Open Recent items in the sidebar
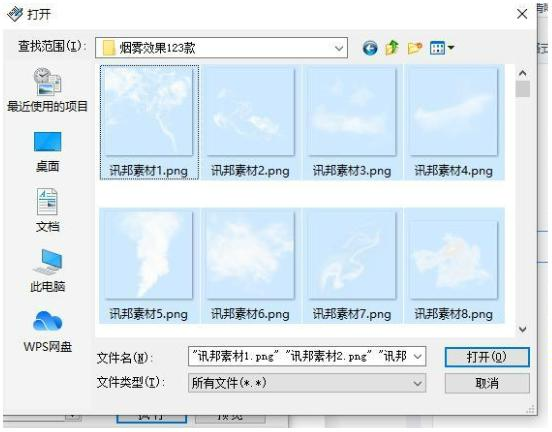The image size is (552, 432). (x=47, y=90)
